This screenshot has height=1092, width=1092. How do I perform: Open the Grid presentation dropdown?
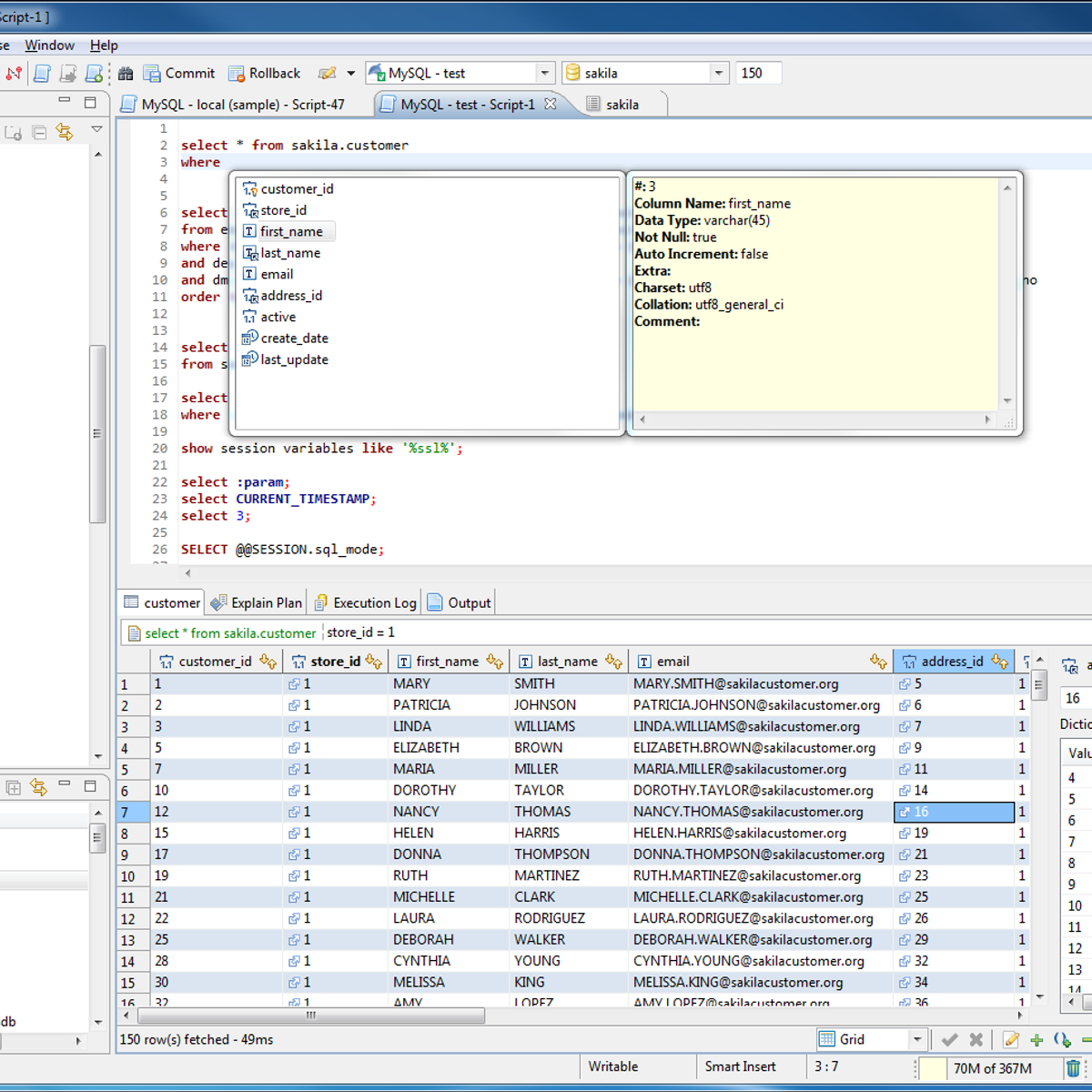(x=916, y=1039)
